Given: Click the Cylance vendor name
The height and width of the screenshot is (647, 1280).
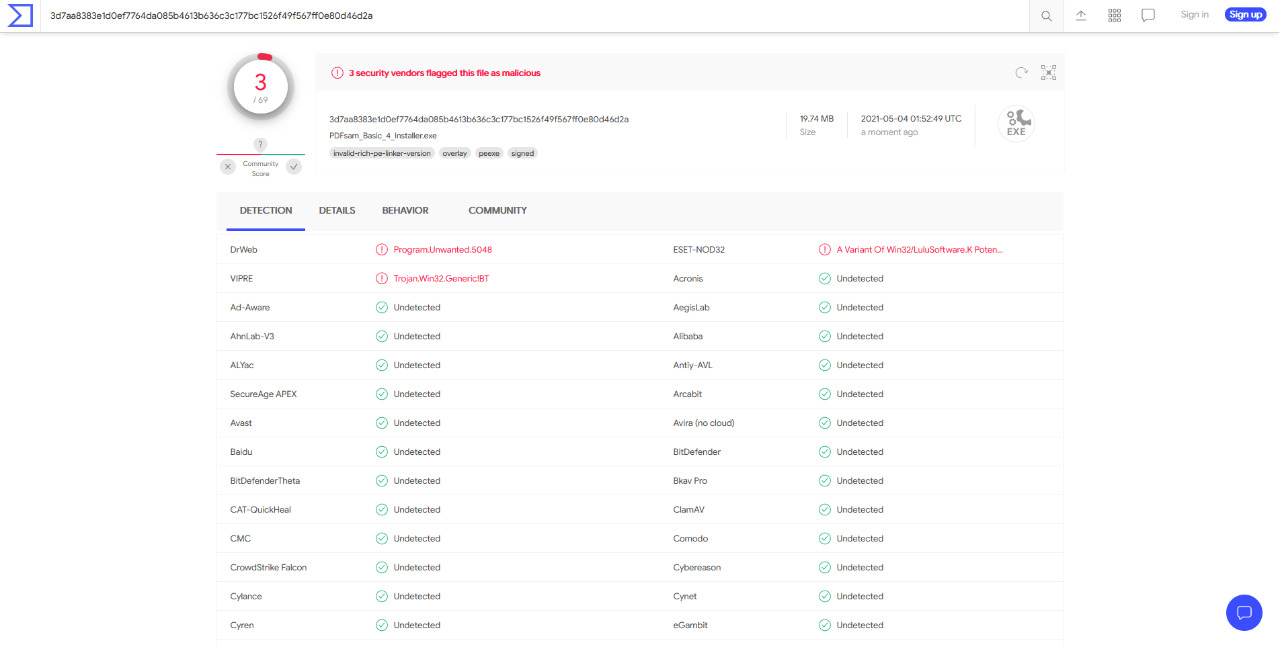Looking at the screenshot, I should (x=246, y=597).
